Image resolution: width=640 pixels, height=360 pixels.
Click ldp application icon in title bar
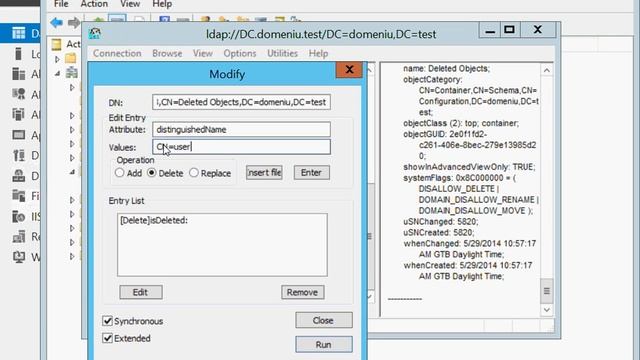click(x=95, y=34)
